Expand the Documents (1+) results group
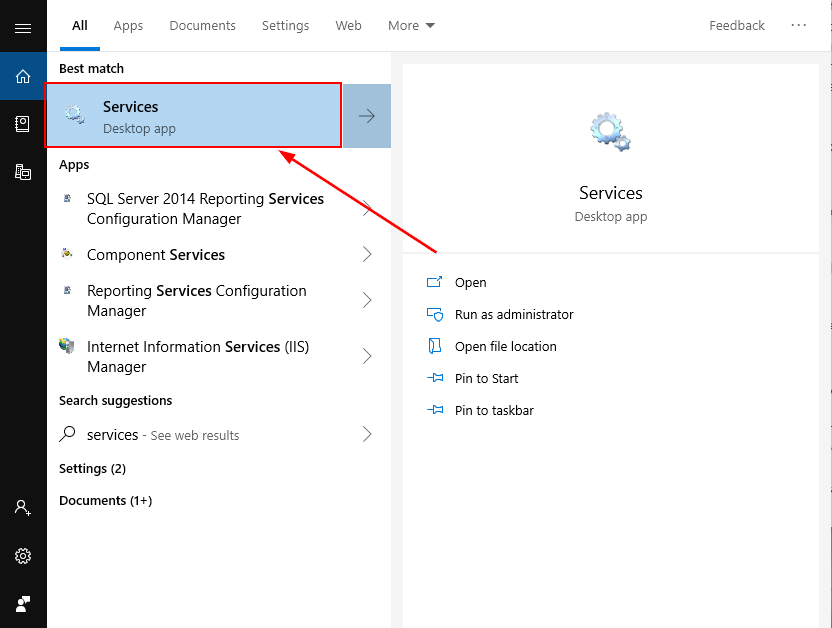This screenshot has height=628, width=832. click(106, 501)
